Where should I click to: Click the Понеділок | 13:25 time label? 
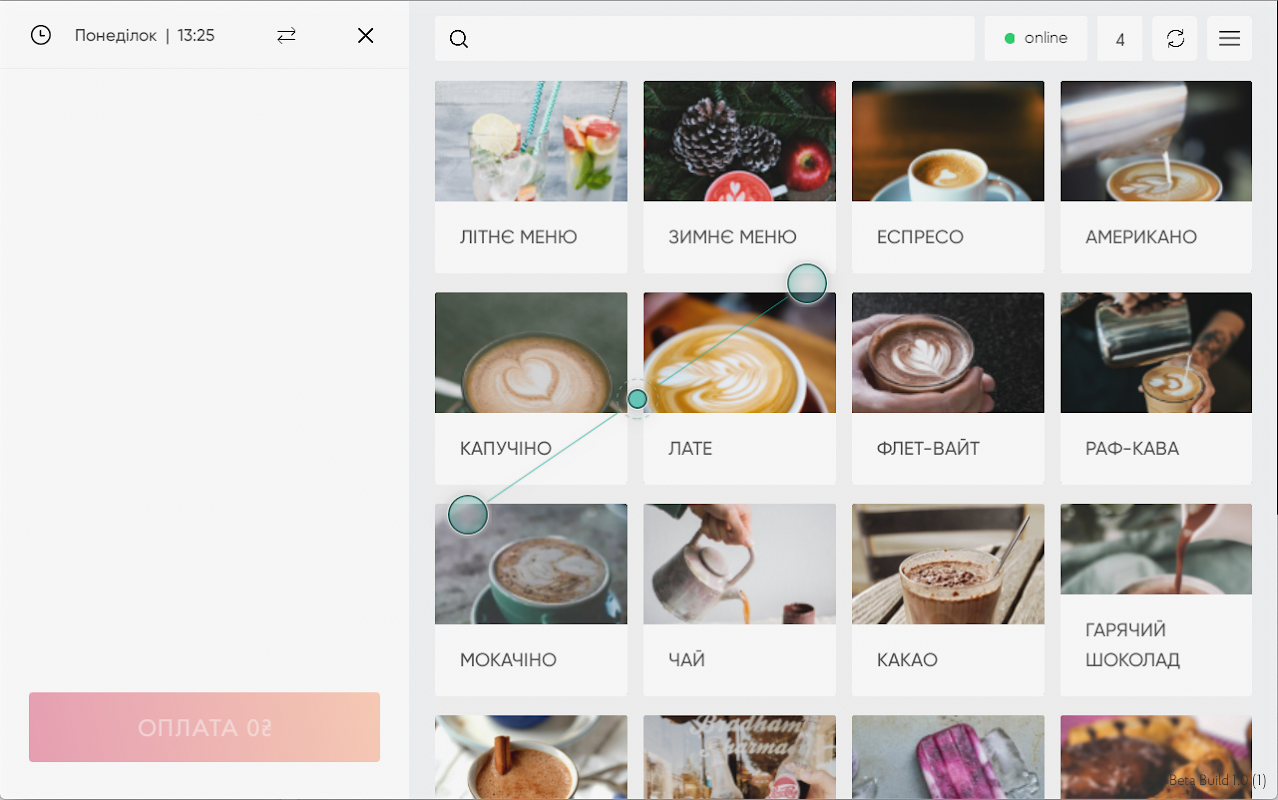144,36
